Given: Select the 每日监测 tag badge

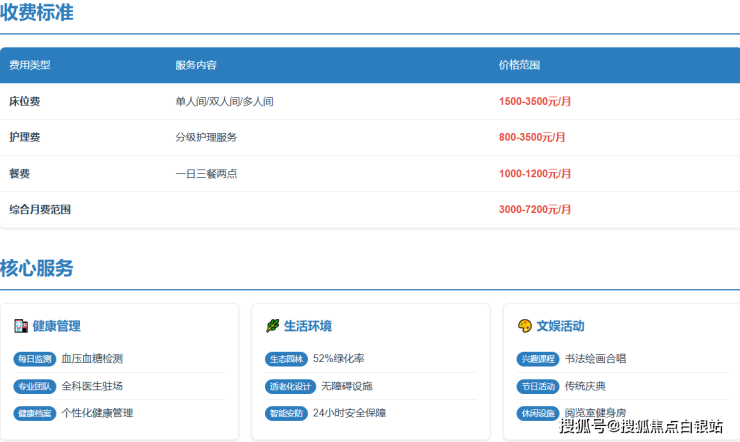Looking at the screenshot, I should point(35,359).
